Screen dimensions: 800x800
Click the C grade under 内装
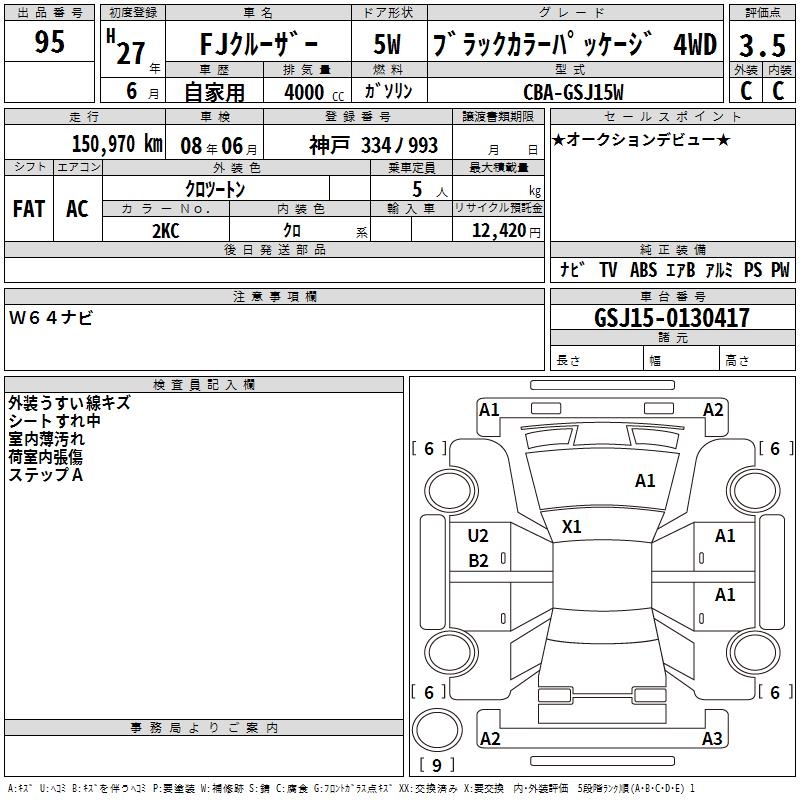pos(779,91)
